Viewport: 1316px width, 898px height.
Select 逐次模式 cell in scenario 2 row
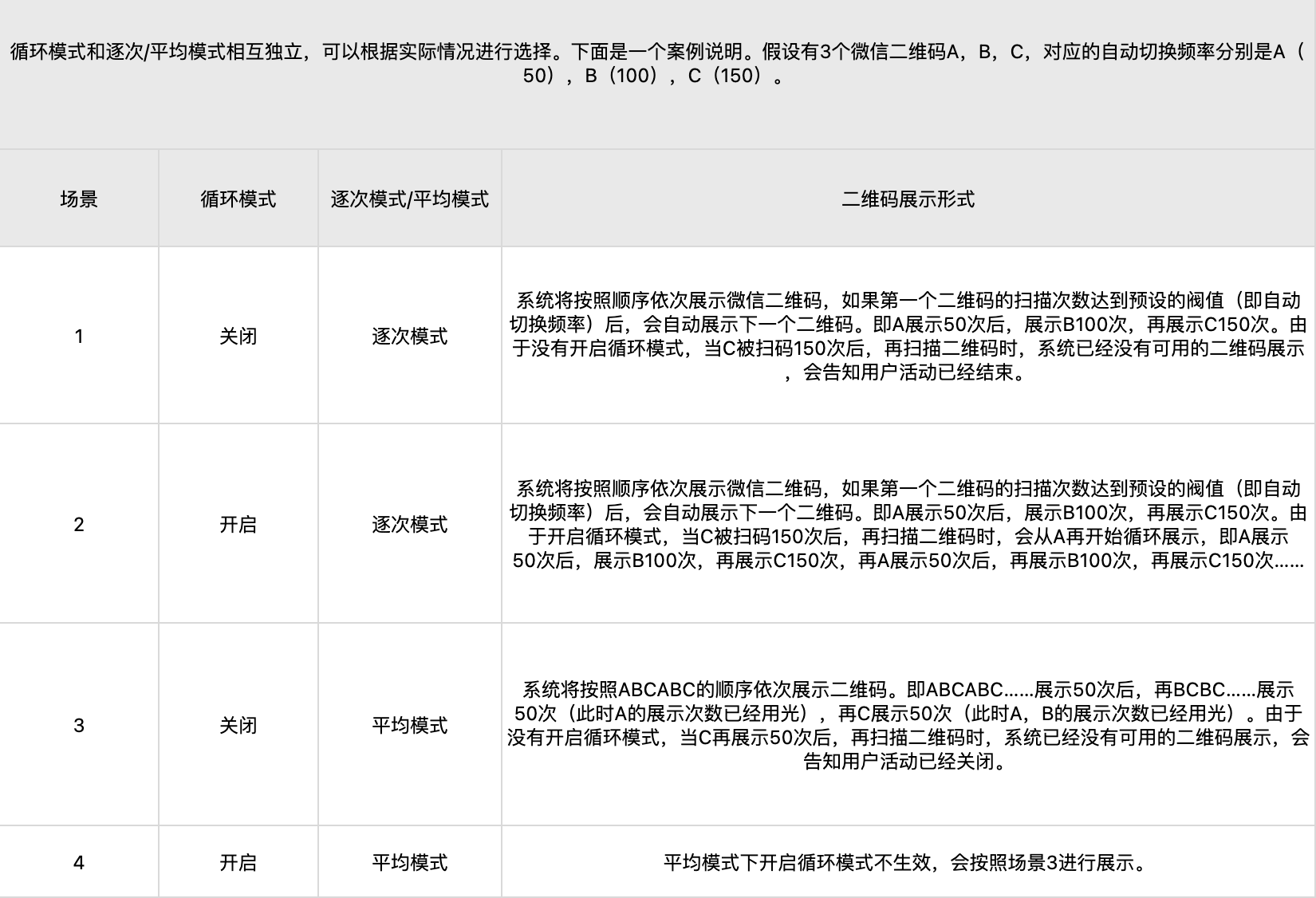[x=409, y=525]
